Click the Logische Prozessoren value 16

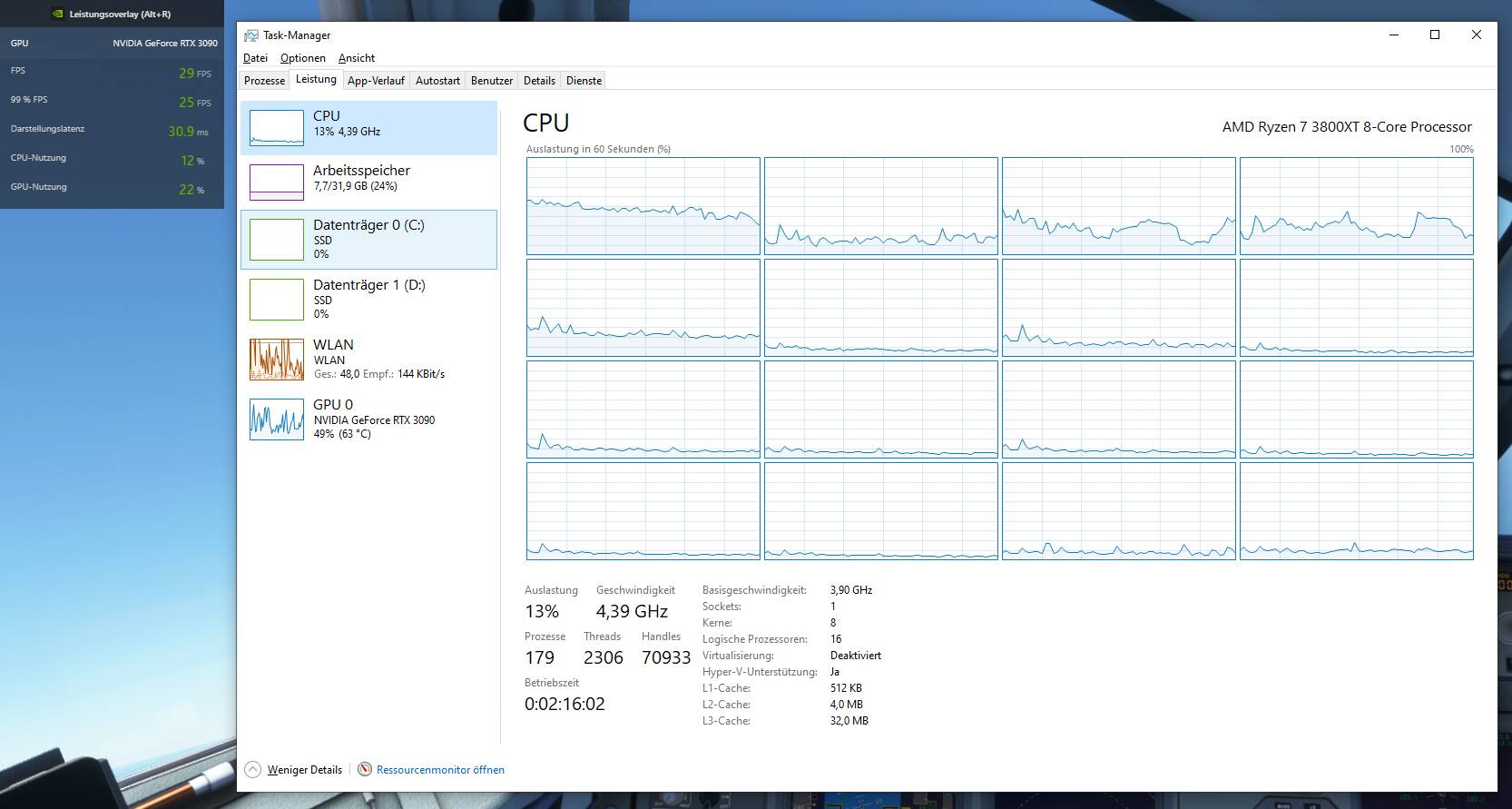[836, 639]
